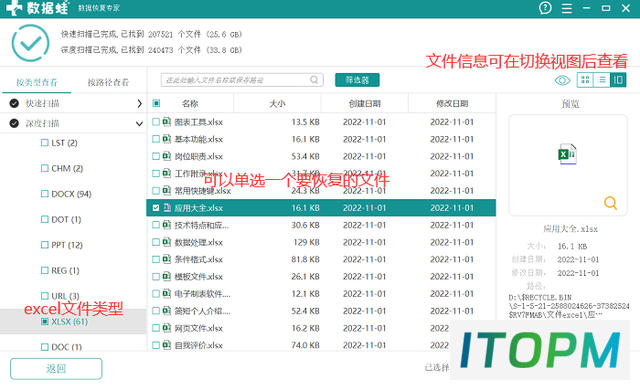Click the Excel icon beside 岗位职责.xlsx
Image resolution: width=640 pixels, height=390 pixels.
point(167,156)
